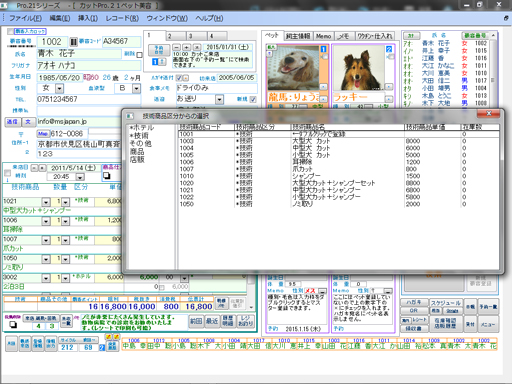The height and width of the screenshot is (384, 512).
Task: Click the barcode icon next to customer number 1002
Action: tap(73, 42)
